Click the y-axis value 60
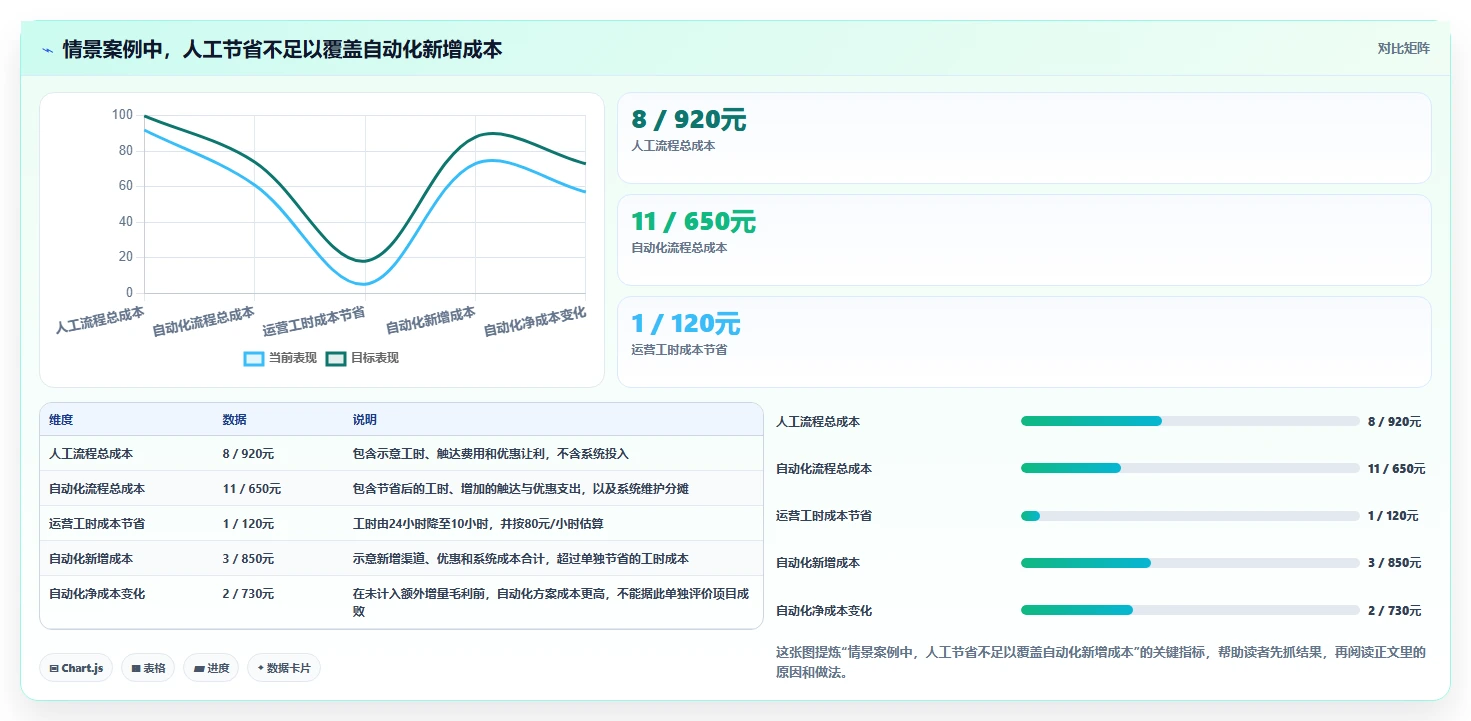 126,186
